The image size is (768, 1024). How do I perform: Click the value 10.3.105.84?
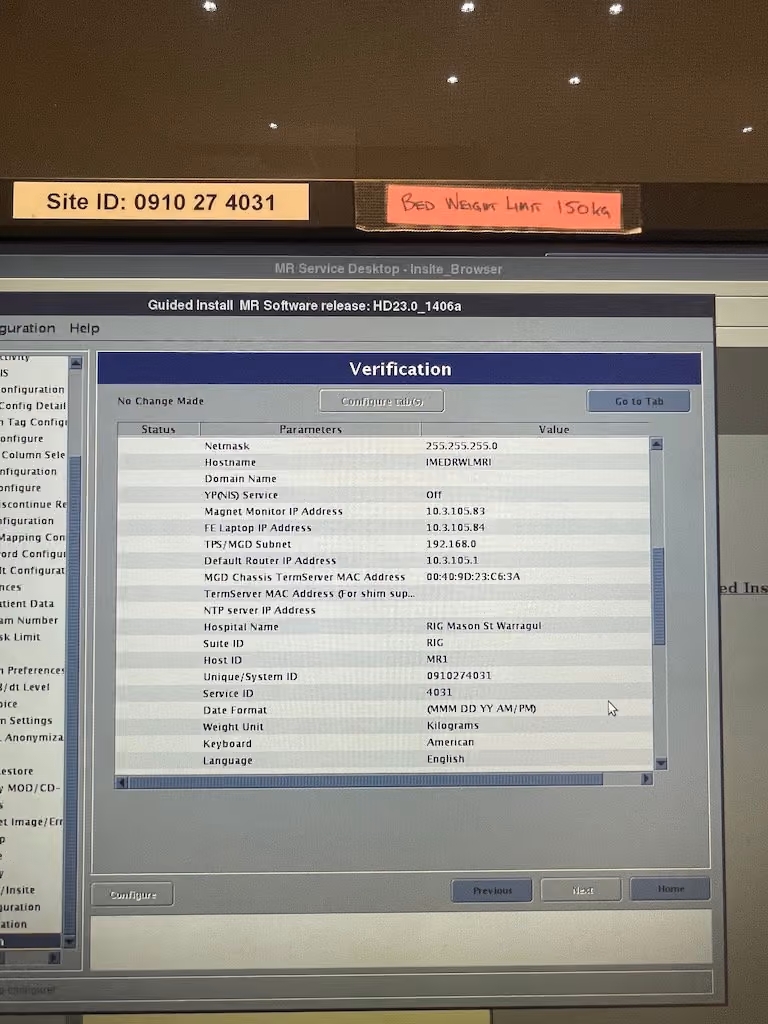point(455,527)
